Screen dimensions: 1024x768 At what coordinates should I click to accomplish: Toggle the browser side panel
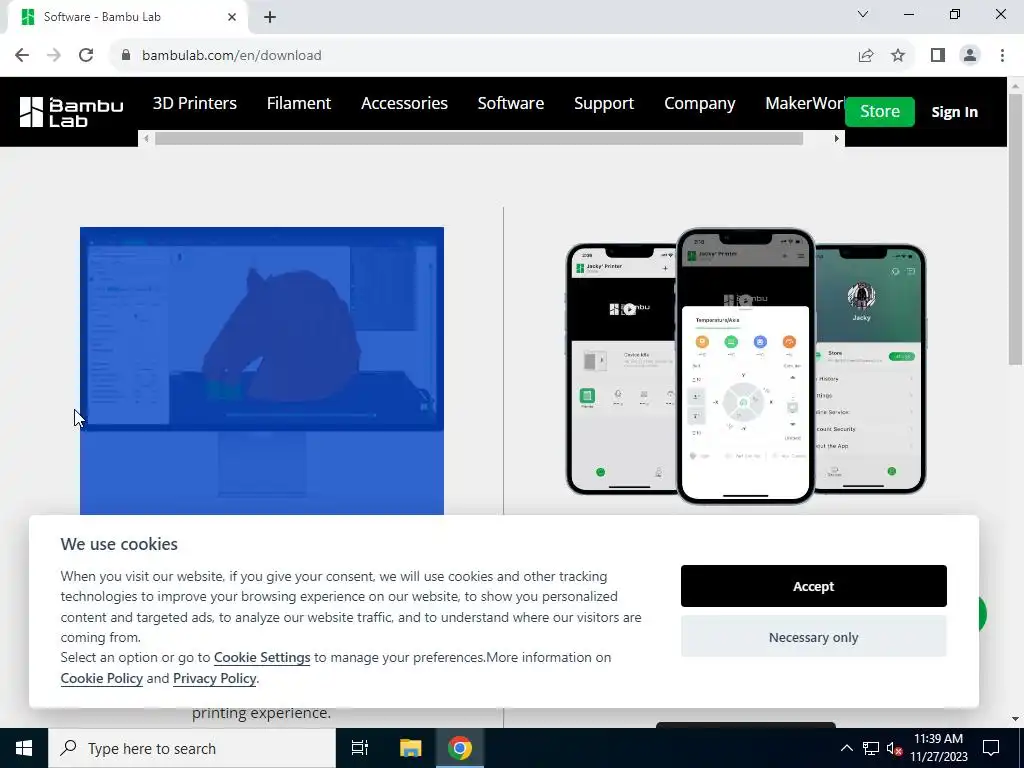point(938,56)
